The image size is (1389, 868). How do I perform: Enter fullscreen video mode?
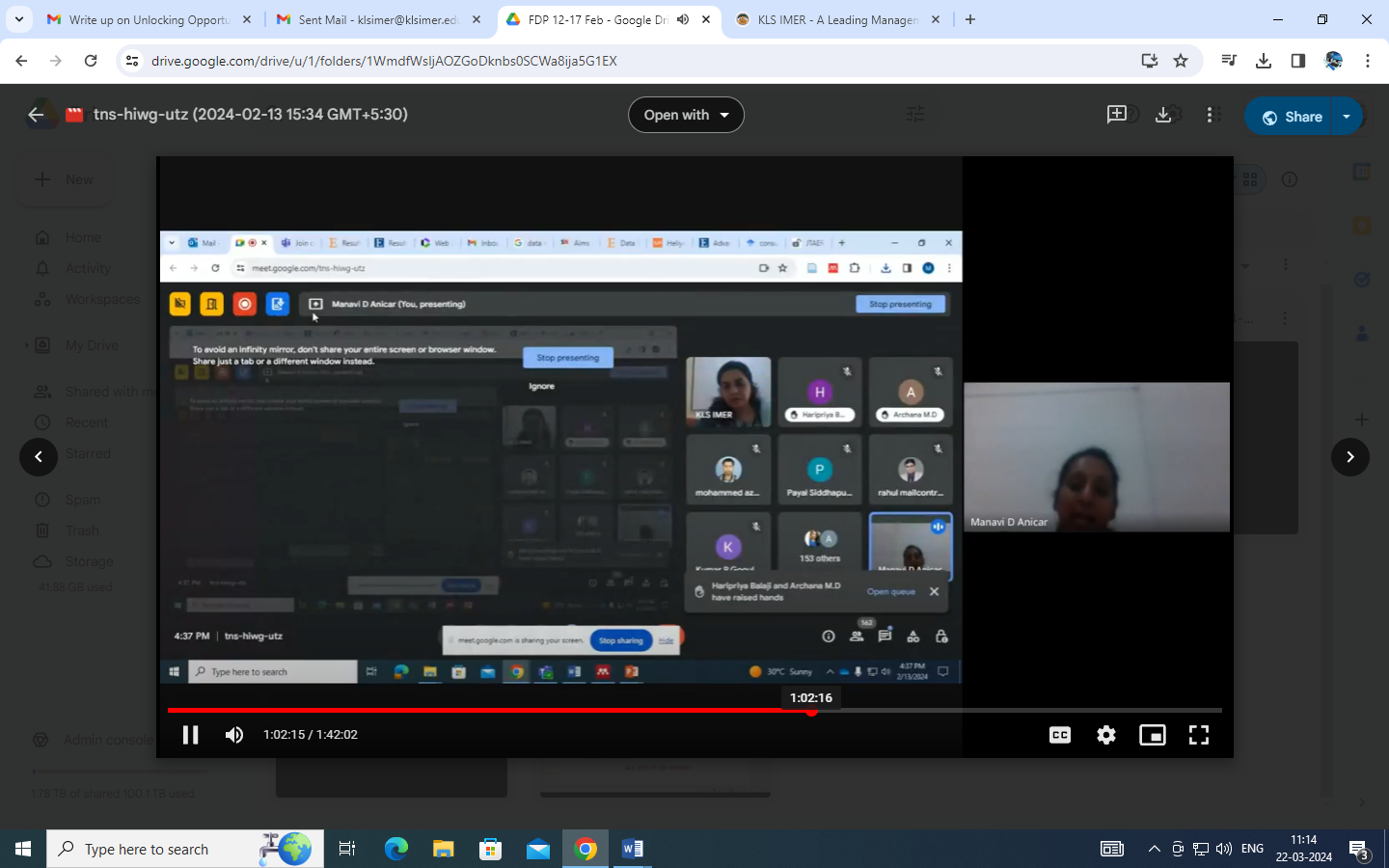(x=1199, y=735)
